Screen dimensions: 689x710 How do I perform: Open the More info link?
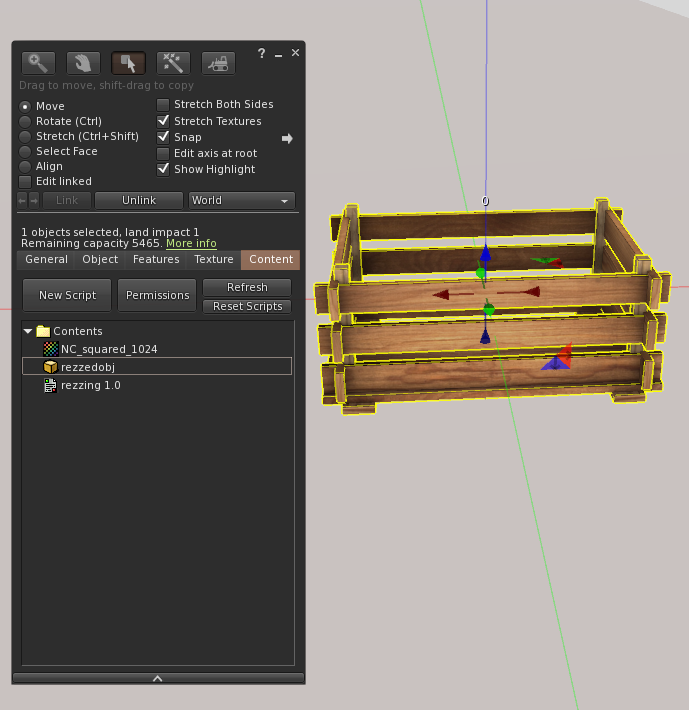click(191, 244)
